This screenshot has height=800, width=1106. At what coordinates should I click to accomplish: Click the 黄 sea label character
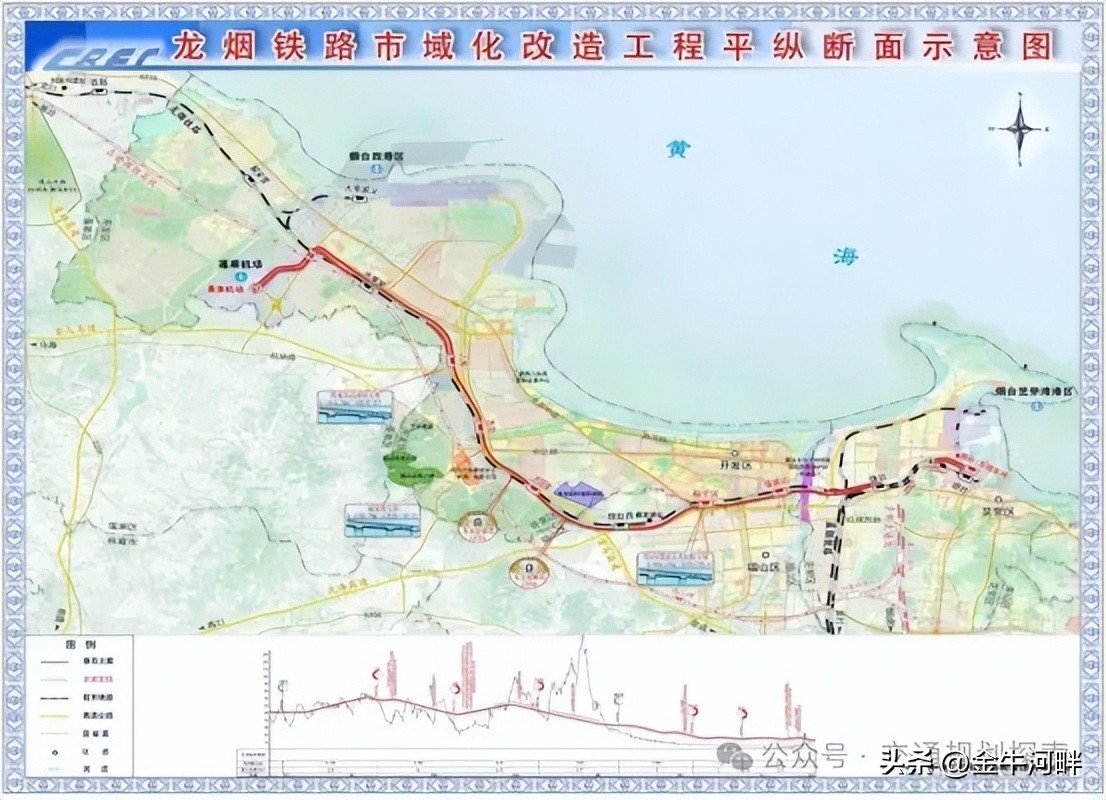tap(679, 150)
